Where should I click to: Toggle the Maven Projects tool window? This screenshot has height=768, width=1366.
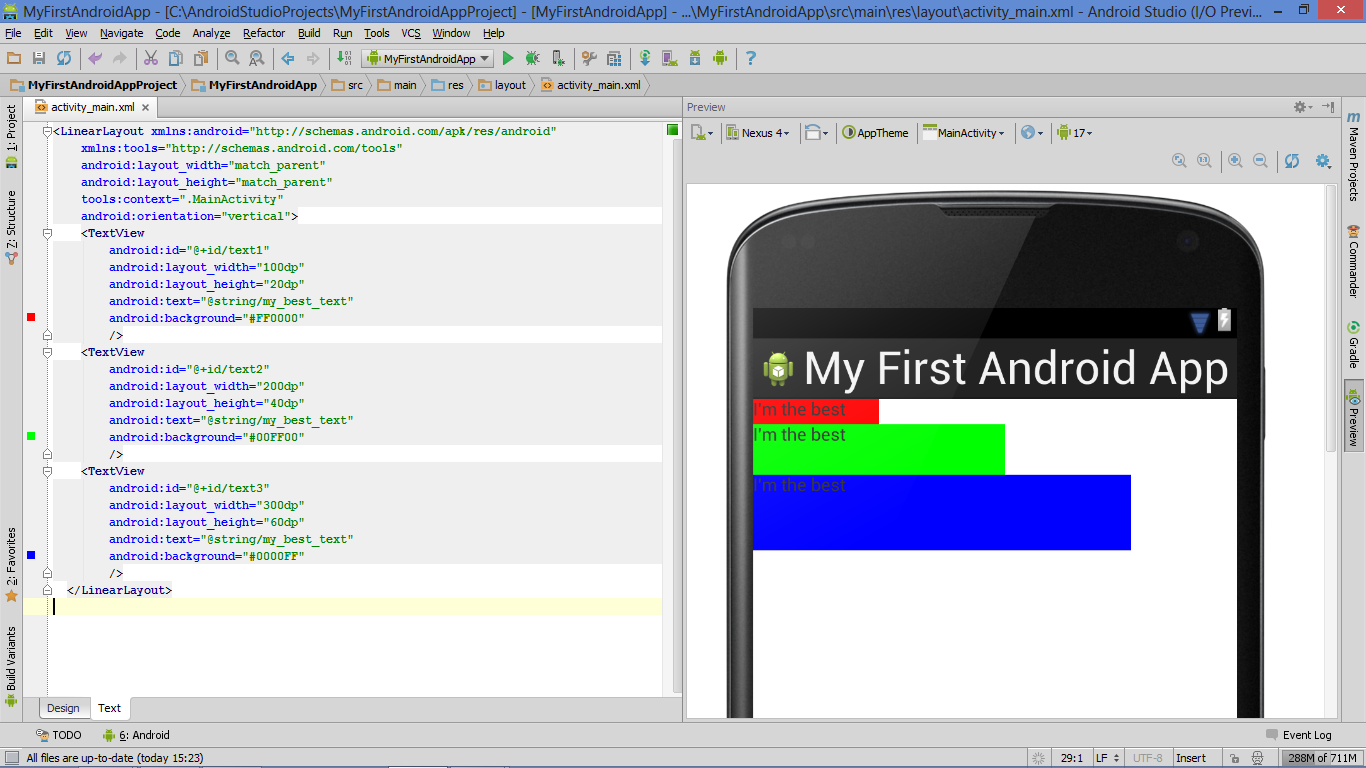tap(1354, 155)
